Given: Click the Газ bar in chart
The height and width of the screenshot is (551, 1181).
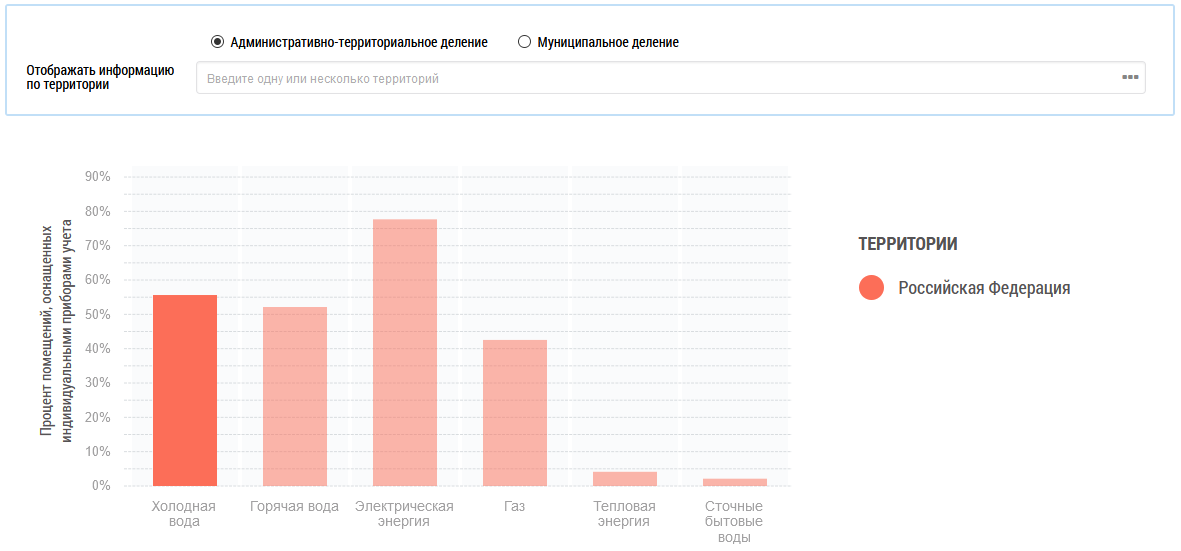Looking at the screenshot, I should tap(515, 413).
